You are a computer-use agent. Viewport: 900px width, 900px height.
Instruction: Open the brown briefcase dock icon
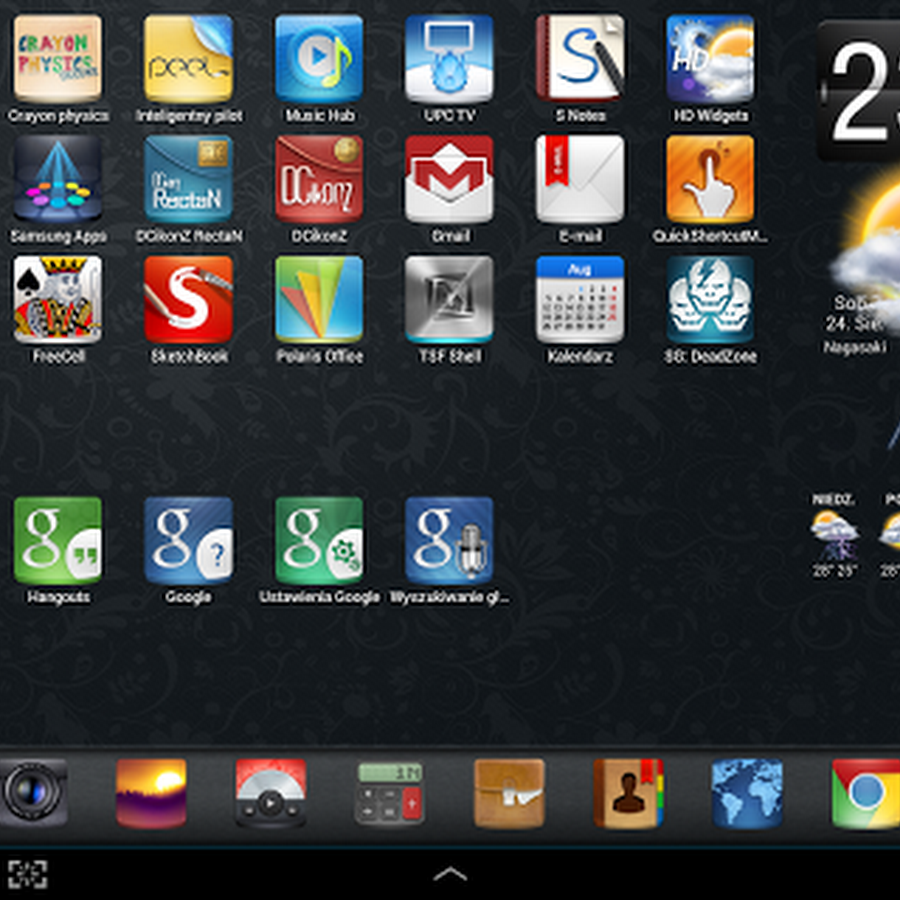click(509, 793)
